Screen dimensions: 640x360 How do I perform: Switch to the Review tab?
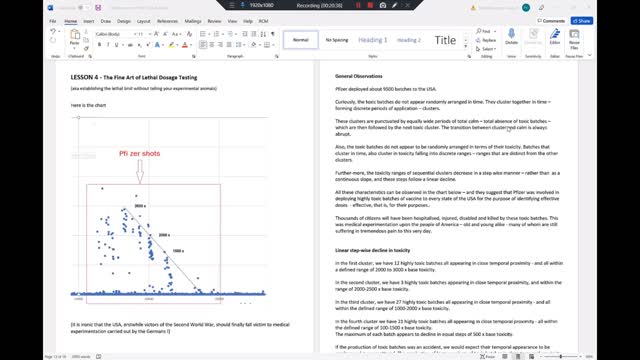pyautogui.click(x=214, y=21)
